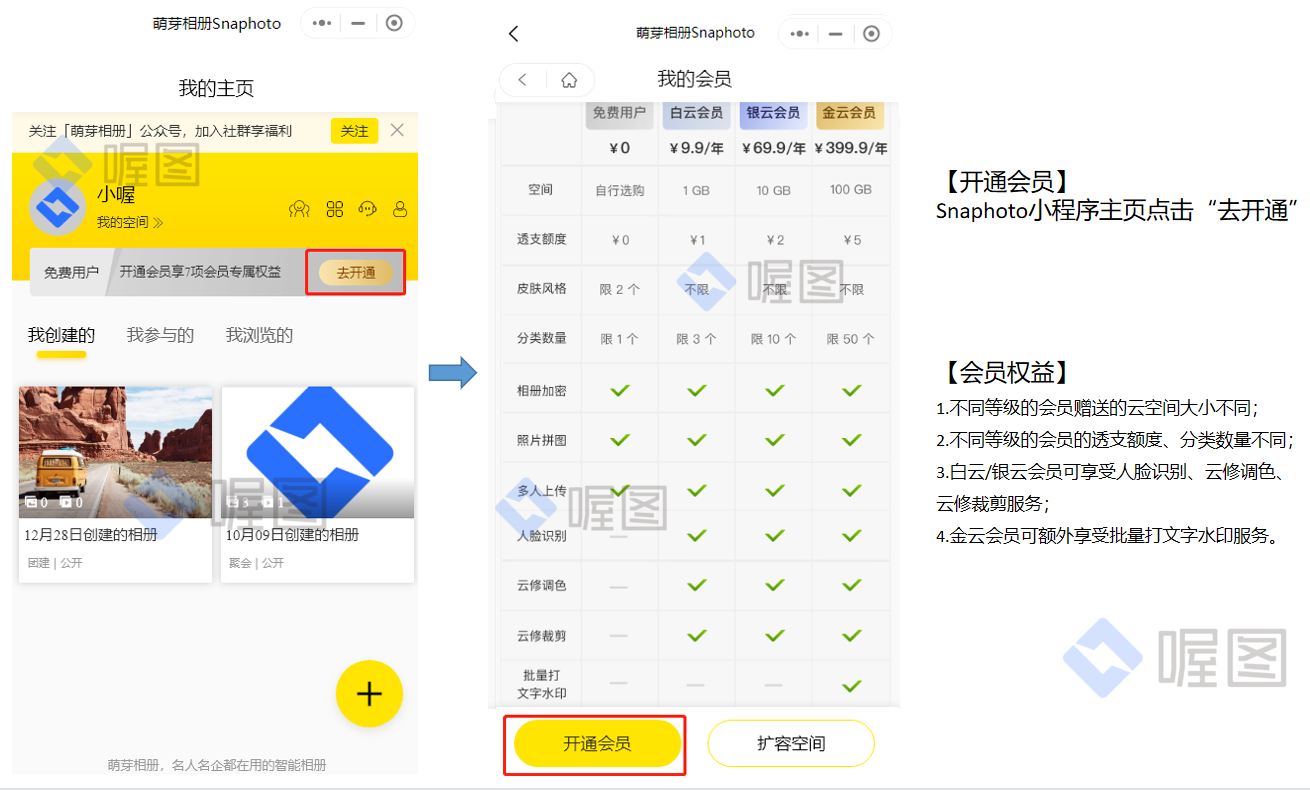Minimize the left Snaphoto mini-program
Screen dimensions: 1310x790
(x=358, y=23)
